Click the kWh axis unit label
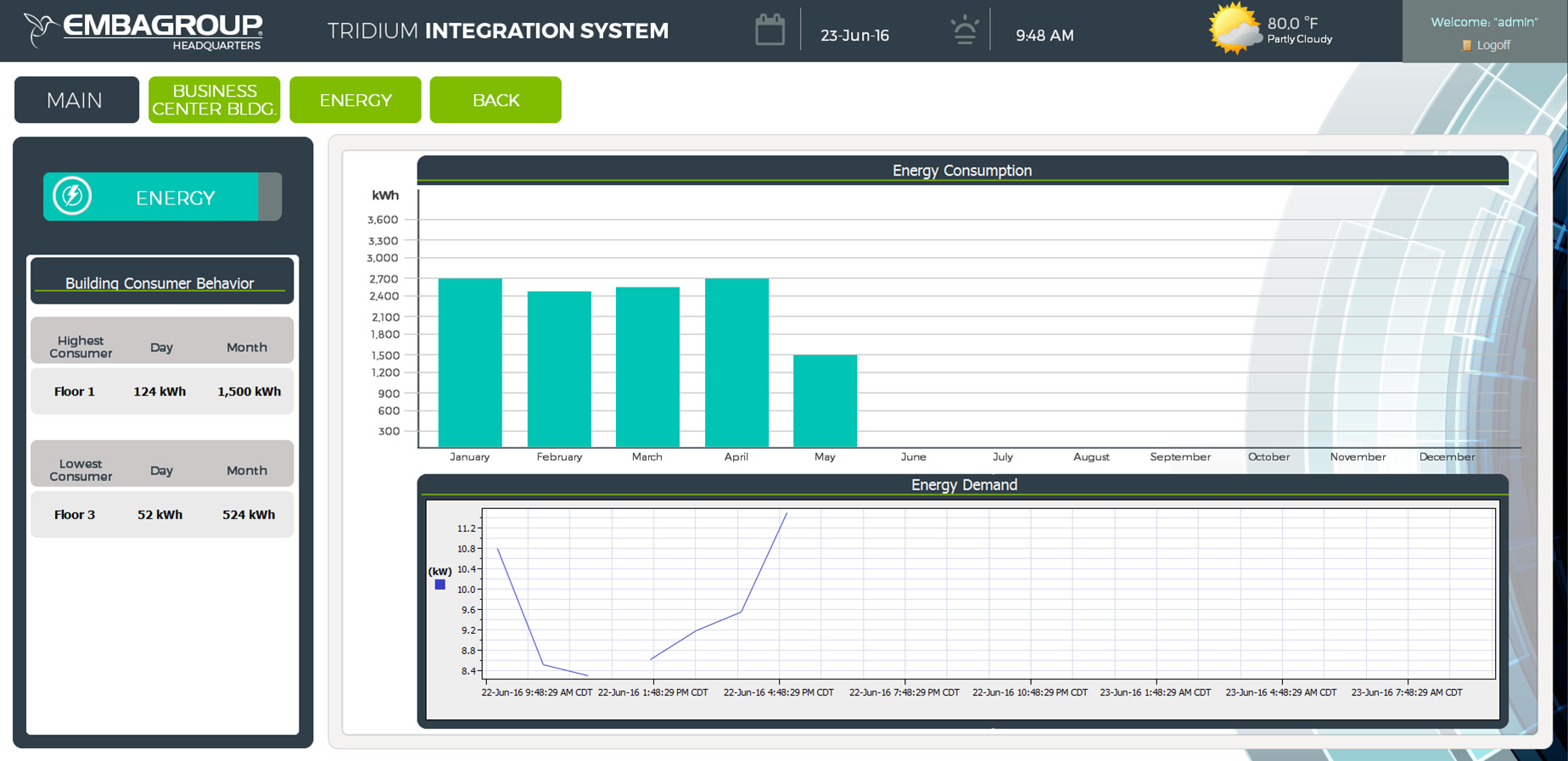The height and width of the screenshot is (761, 1568). point(385,195)
